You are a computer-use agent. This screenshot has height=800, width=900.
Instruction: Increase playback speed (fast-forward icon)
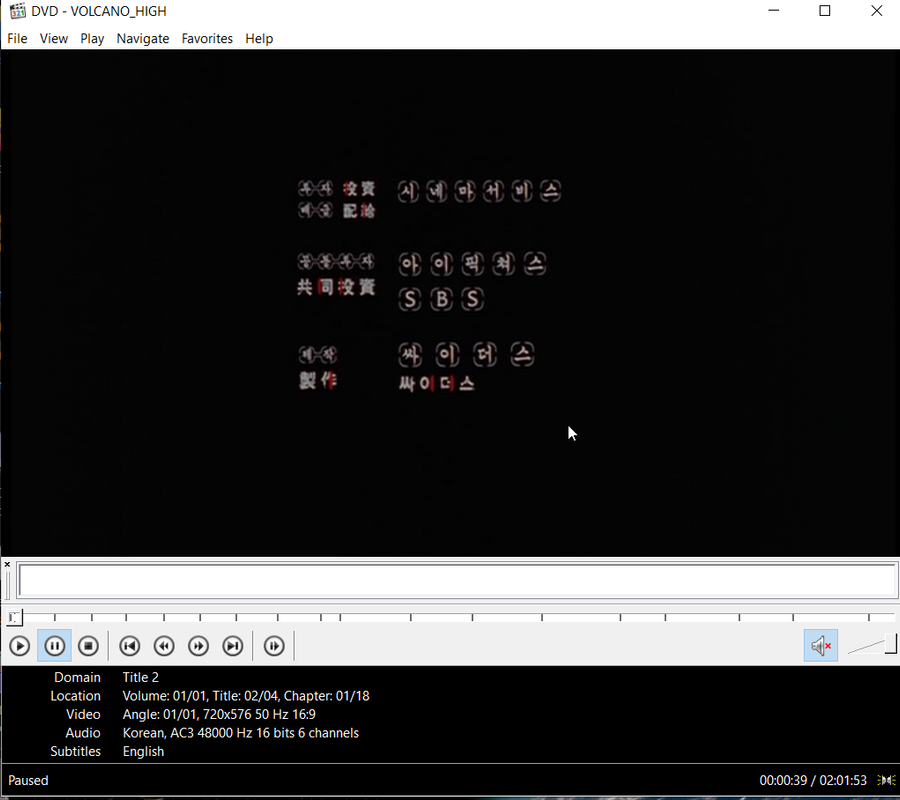point(199,646)
